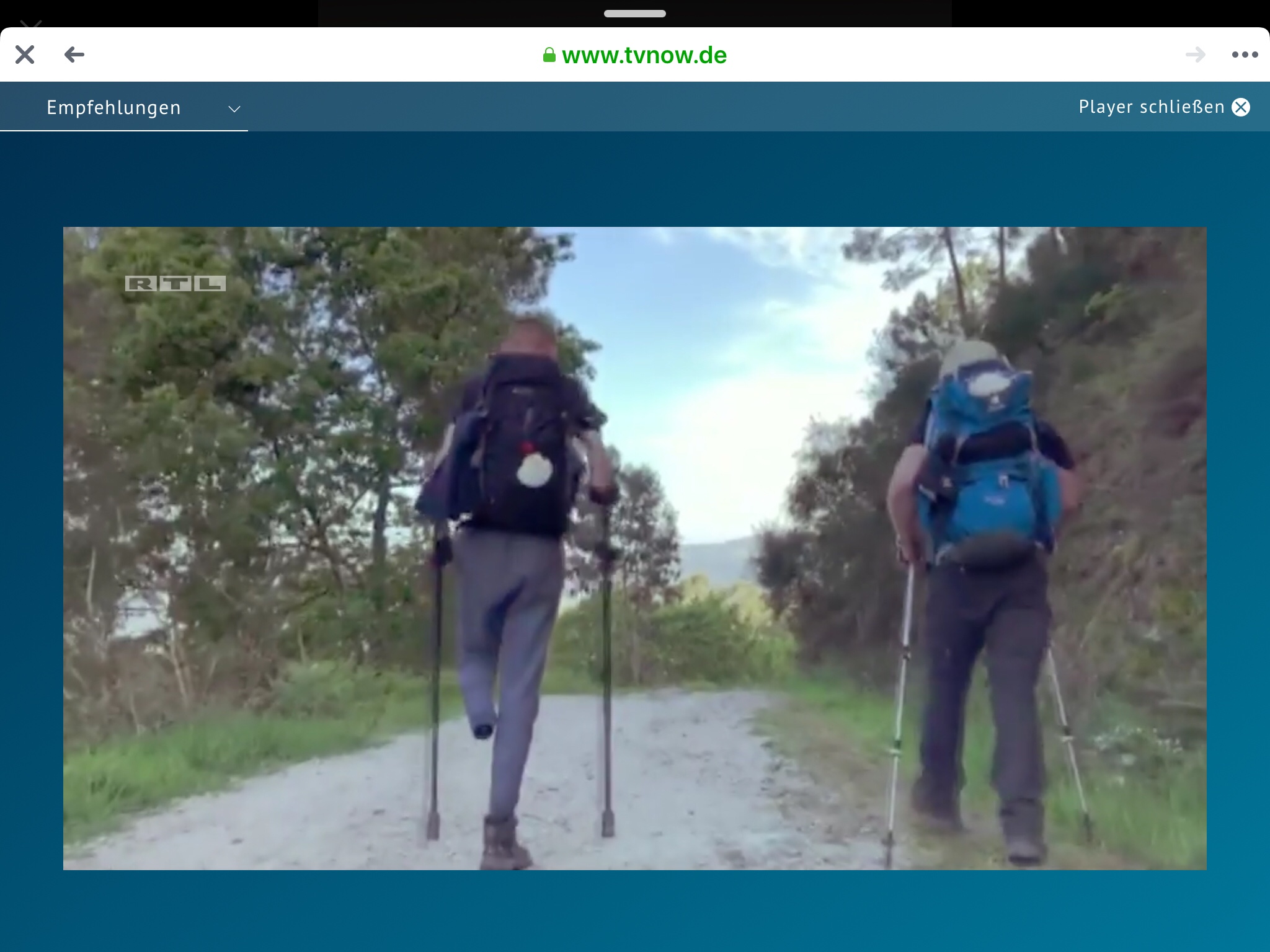Tap the sheet grabber handle at the top
Image resolution: width=1270 pixels, height=952 pixels.
[635, 14]
